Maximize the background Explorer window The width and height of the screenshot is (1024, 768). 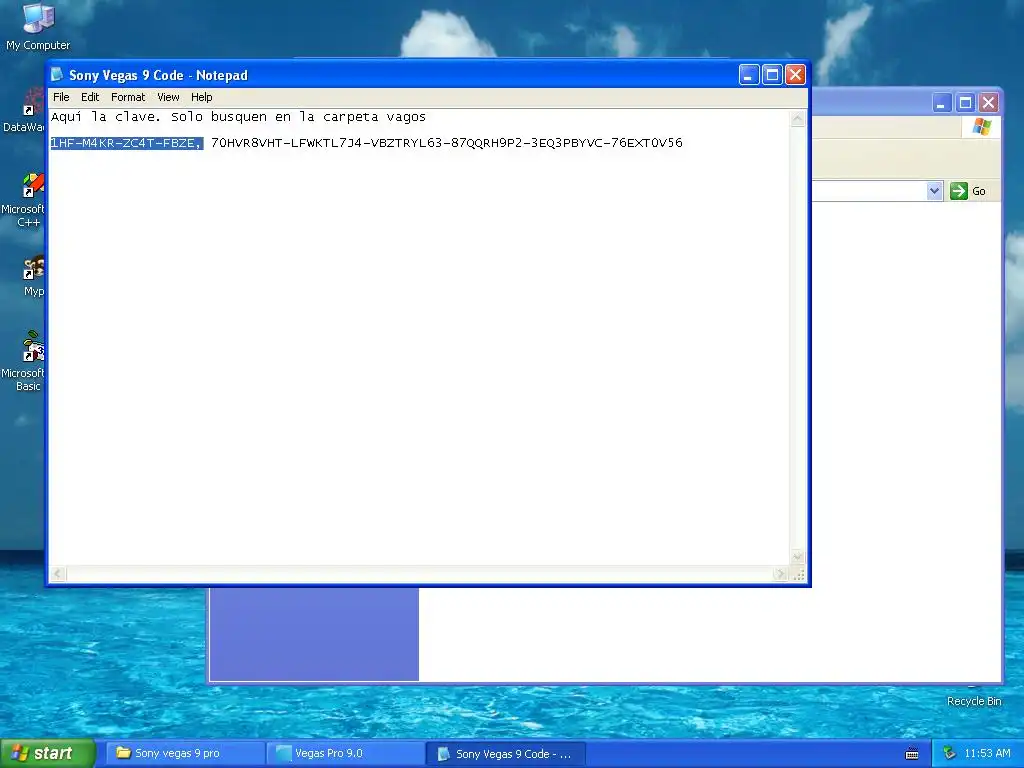[x=965, y=103]
